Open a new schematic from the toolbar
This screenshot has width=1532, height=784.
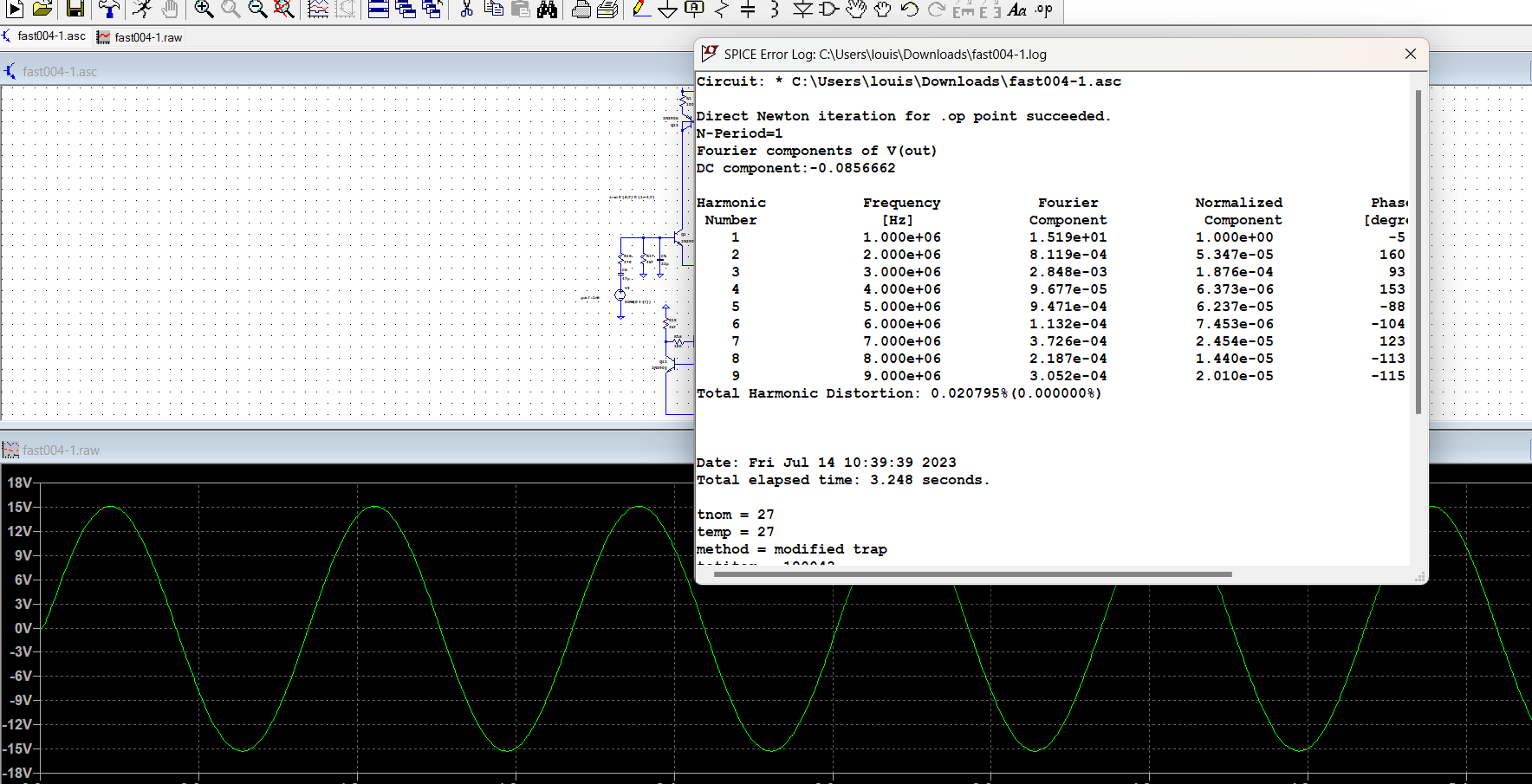pos(15,9)
